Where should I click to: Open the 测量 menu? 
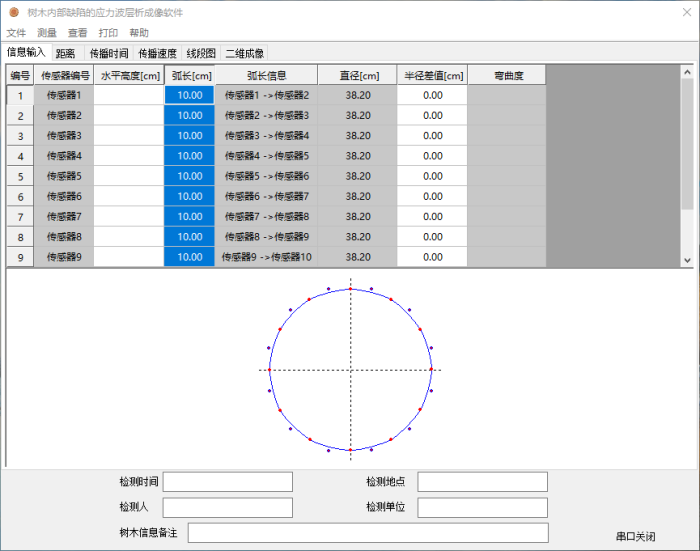[46, 33]
